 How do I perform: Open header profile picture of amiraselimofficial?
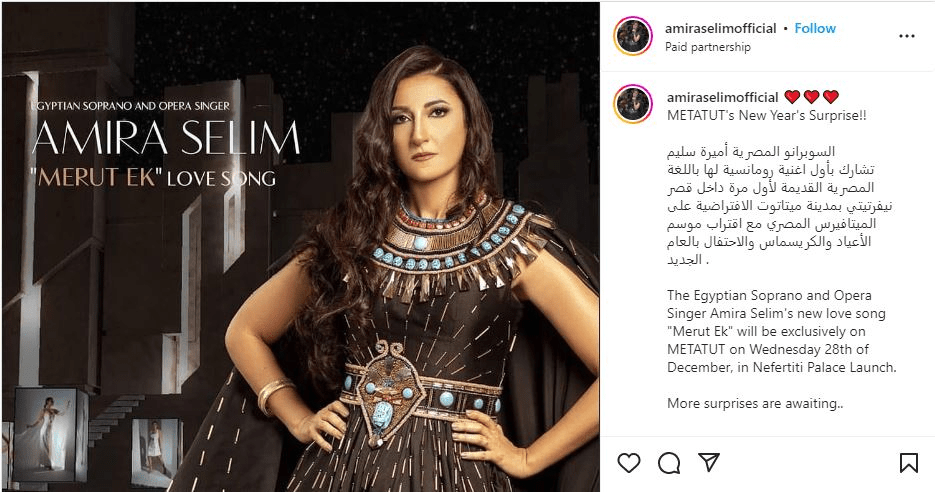(633, 36)
